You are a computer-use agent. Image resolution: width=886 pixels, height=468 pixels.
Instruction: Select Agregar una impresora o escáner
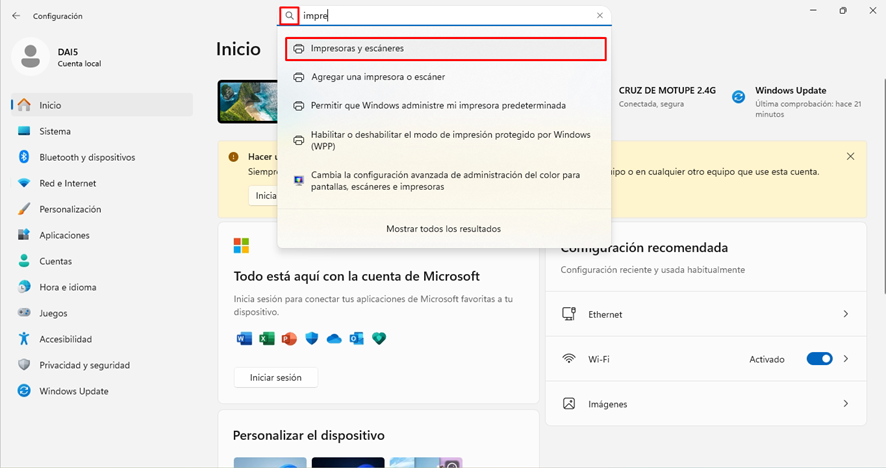click(x=377, y=77)
